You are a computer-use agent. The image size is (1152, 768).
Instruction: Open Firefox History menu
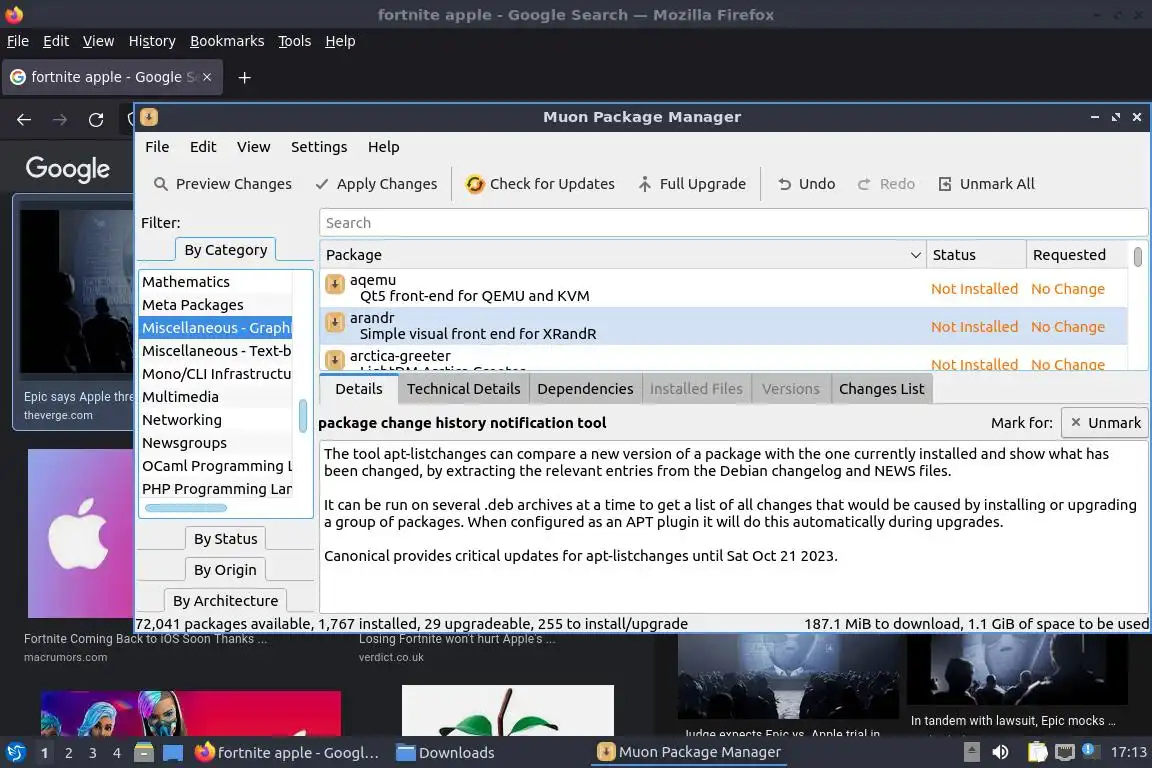[x=152, y=41]
